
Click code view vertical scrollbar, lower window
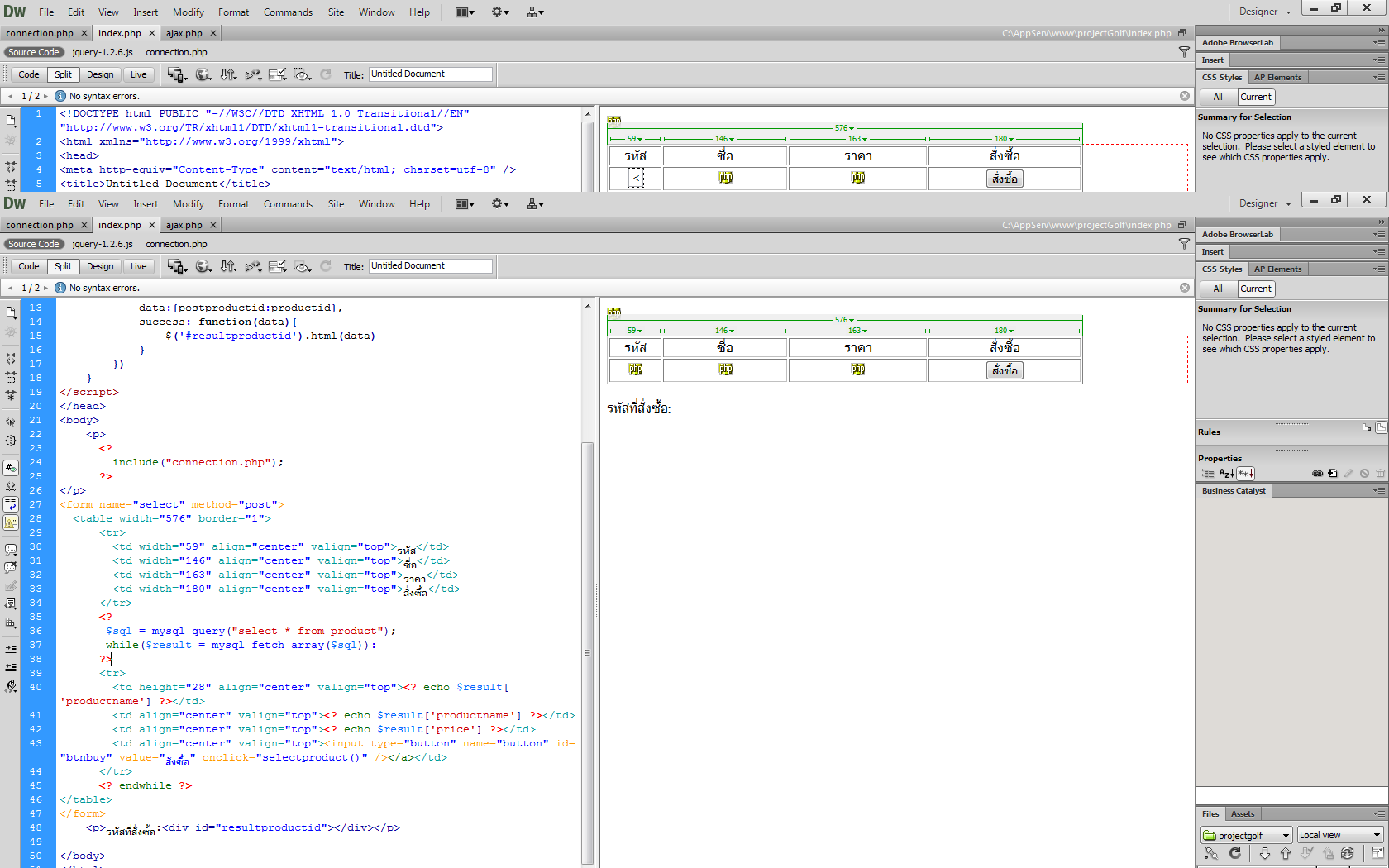tap(587, 653)
